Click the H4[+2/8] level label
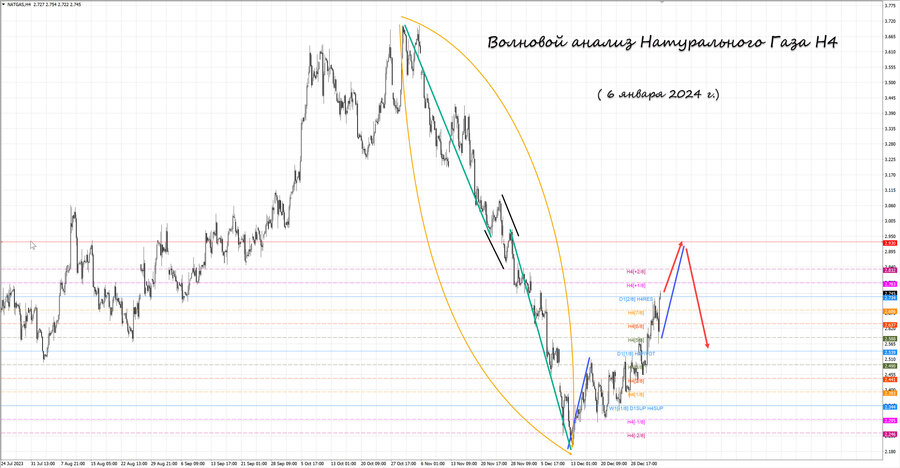The image size is (900, 468). point(636,271)
